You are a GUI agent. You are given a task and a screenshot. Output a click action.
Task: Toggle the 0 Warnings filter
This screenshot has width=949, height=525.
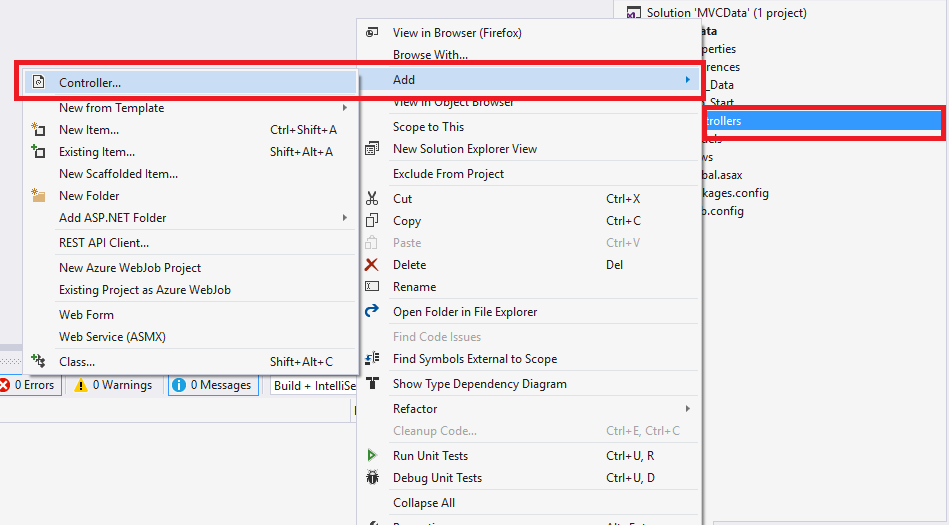(113, 385)
